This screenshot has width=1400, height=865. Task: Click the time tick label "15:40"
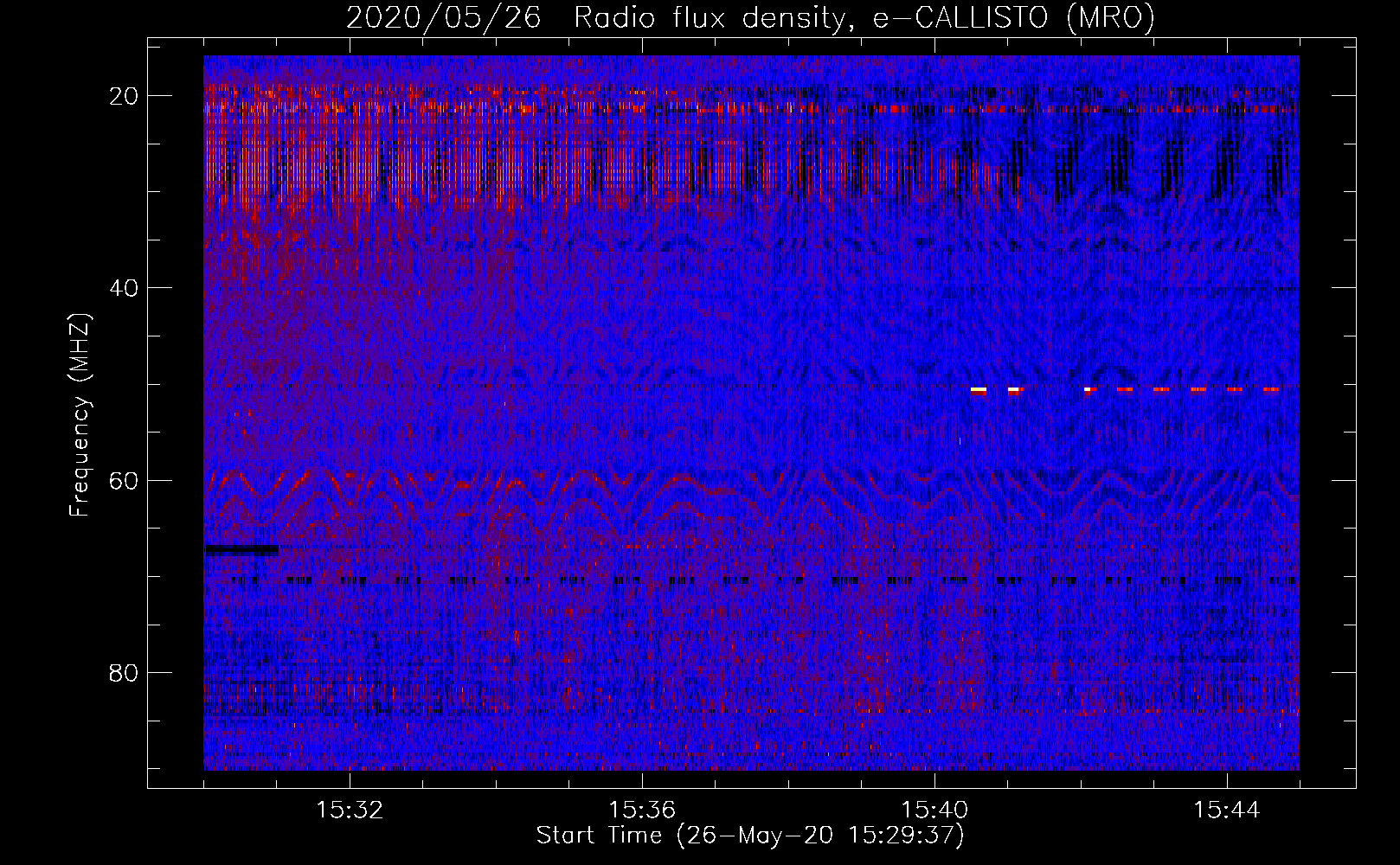[x=934, y=810]
